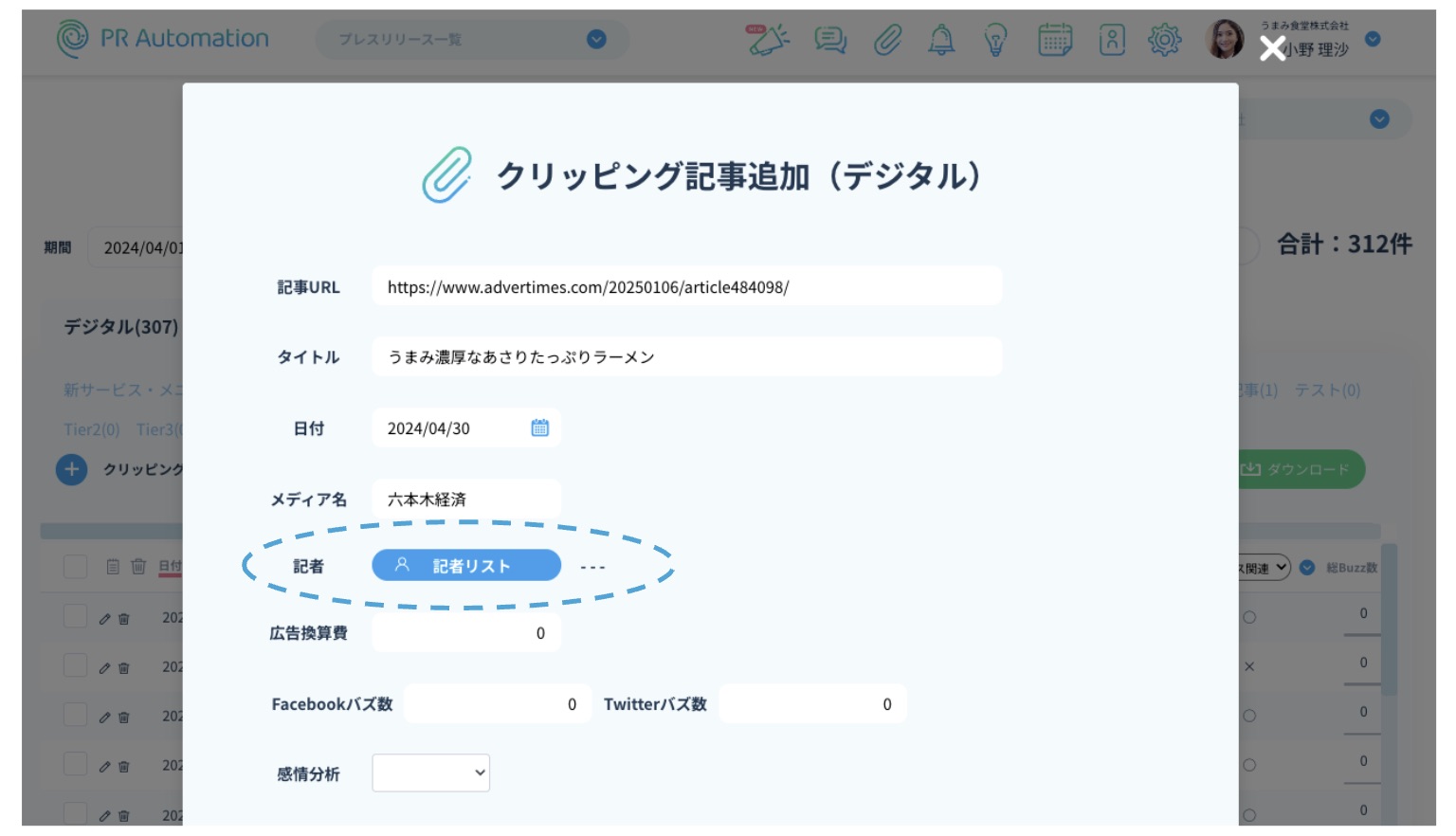Viewport: 1456px width, 836px height.
Task: Click the contact list icon in header
Action: coord(1111,39)
